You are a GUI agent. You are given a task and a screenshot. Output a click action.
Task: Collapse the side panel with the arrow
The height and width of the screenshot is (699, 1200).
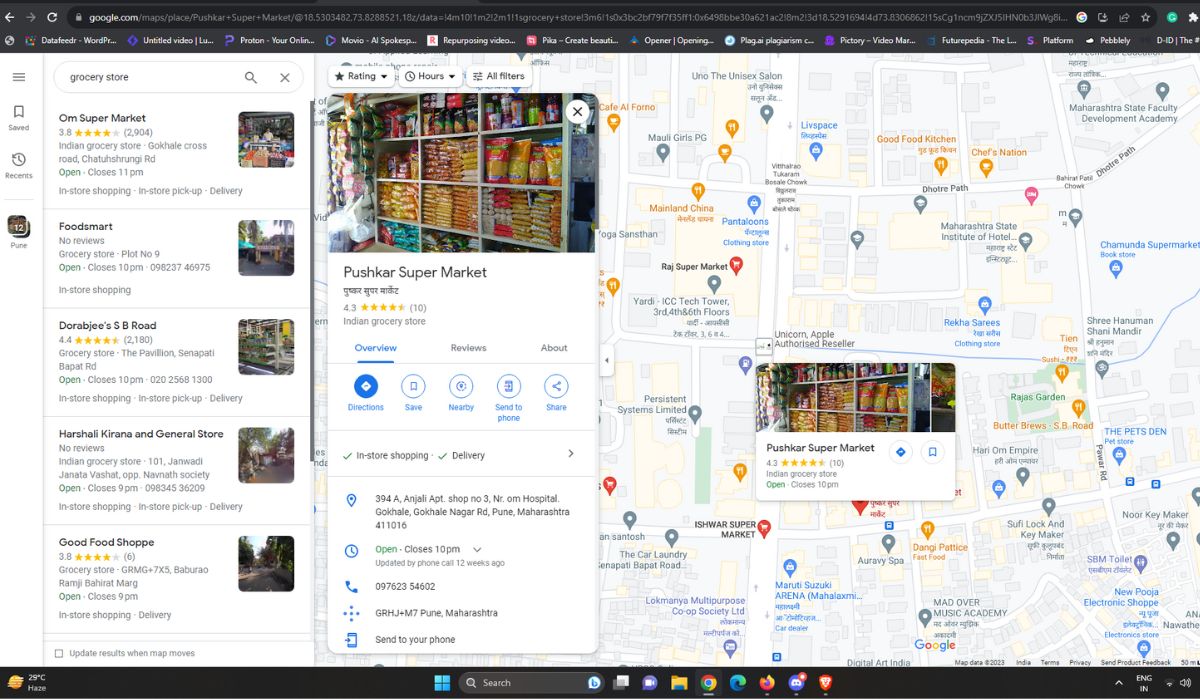(606, 360)
